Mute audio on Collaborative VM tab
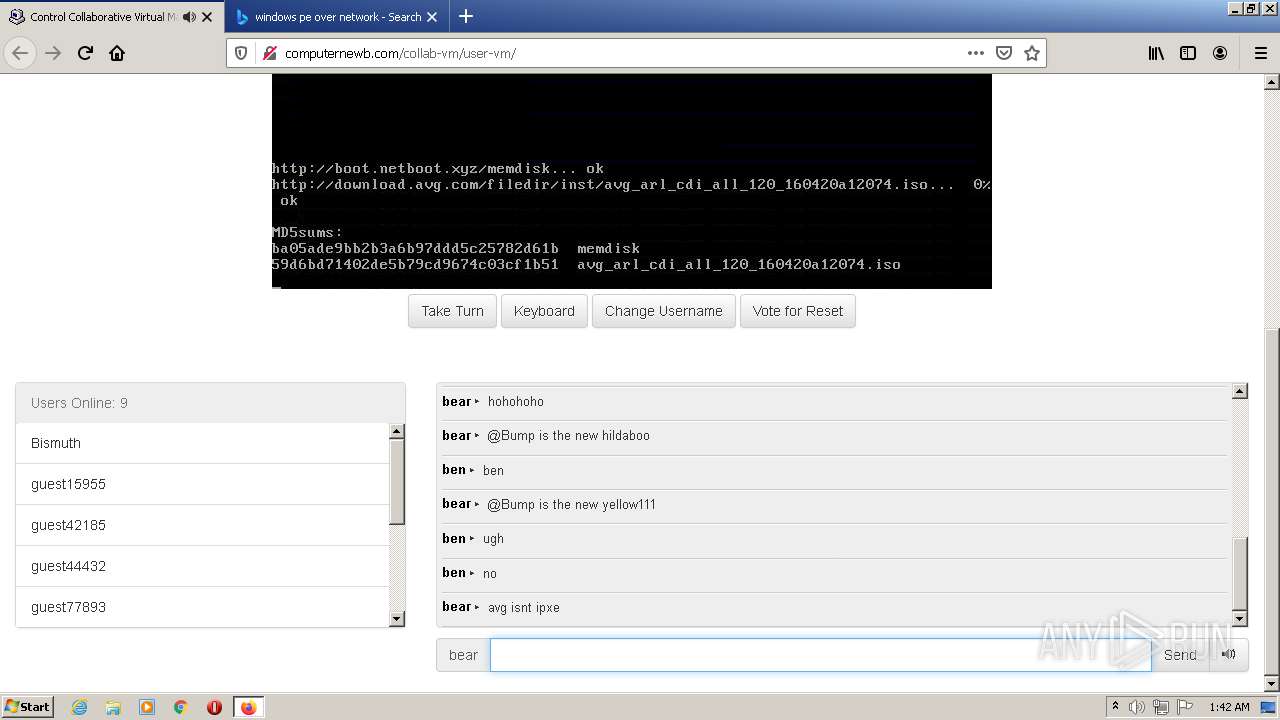The image size is (1280, 720). click(189, 17)
